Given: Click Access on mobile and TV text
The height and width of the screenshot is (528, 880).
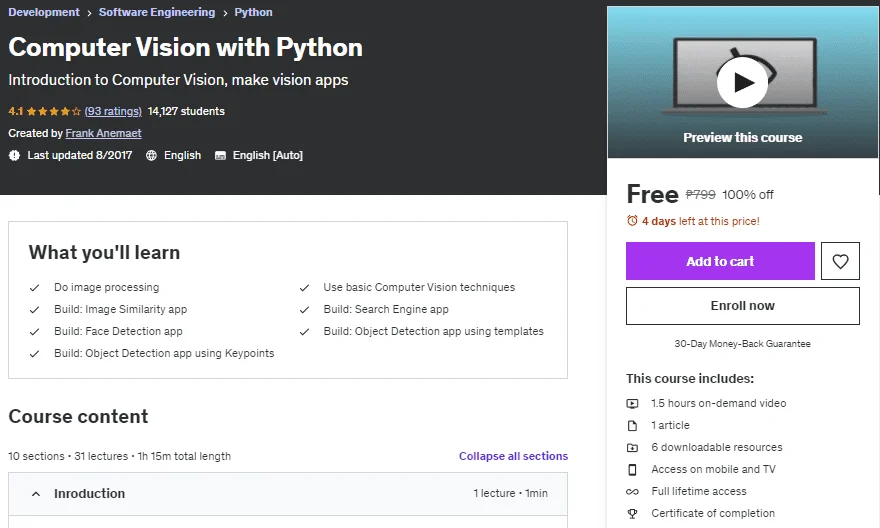Looking at the screenshot, I should (x=713, y=469).
